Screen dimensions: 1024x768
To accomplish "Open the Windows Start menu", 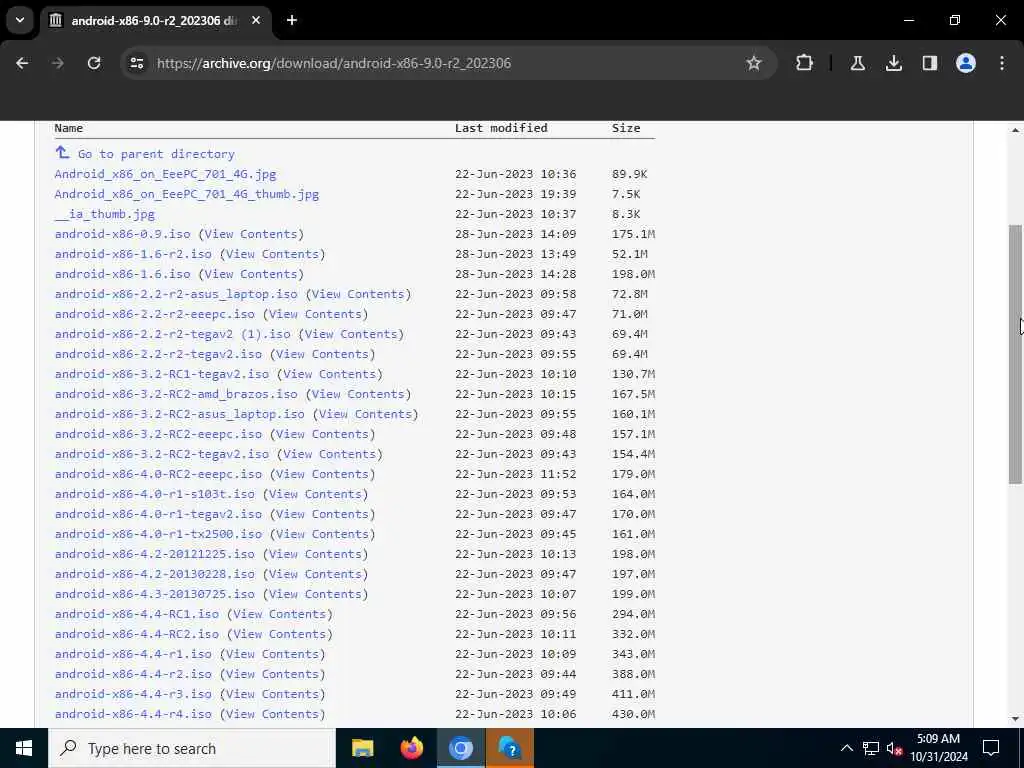I will pos(24,748).
